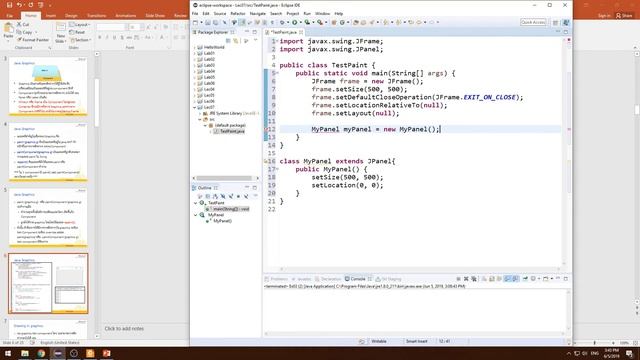The image size is (640, 360).
Task: Click Pin Console icon in Console toolbar
Action: pyautogui.click(x=525, y=279)
